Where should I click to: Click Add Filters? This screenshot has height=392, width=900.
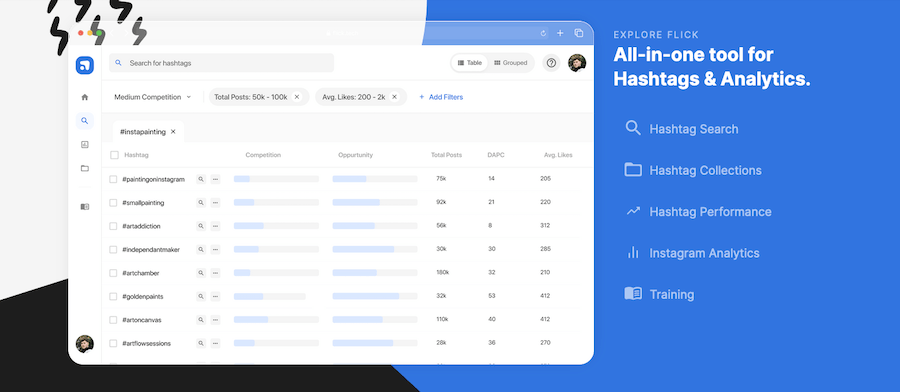[x=441, y=97]
